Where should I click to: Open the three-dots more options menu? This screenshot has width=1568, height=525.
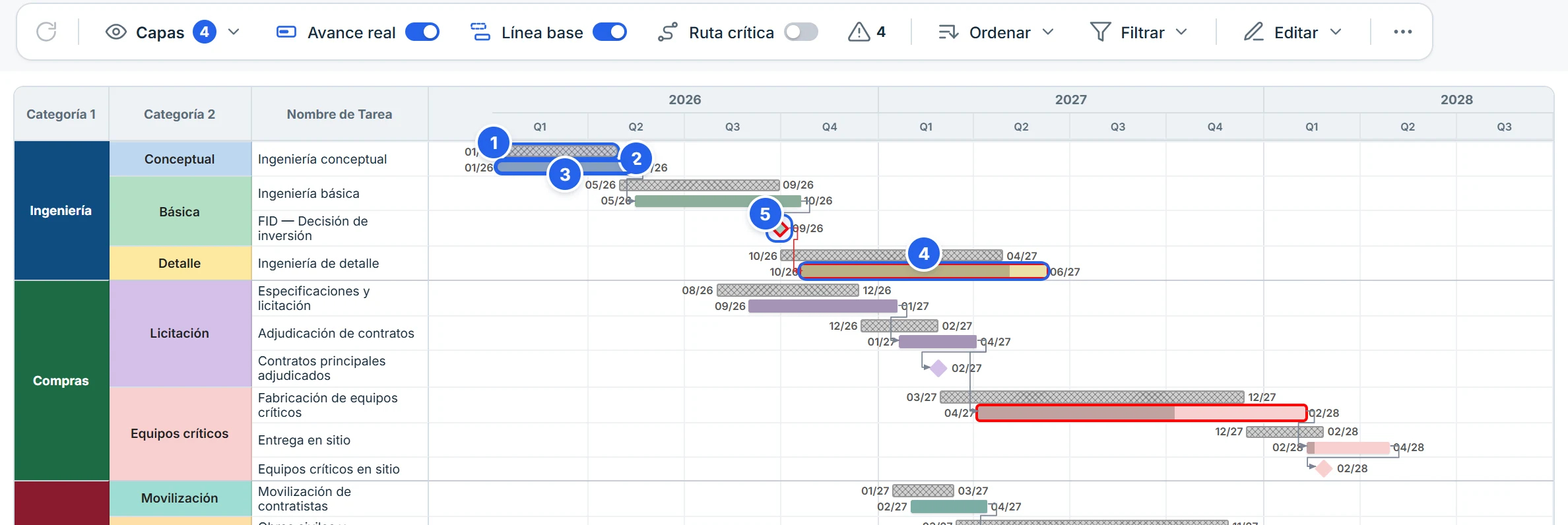click(x=1402, y=32)
